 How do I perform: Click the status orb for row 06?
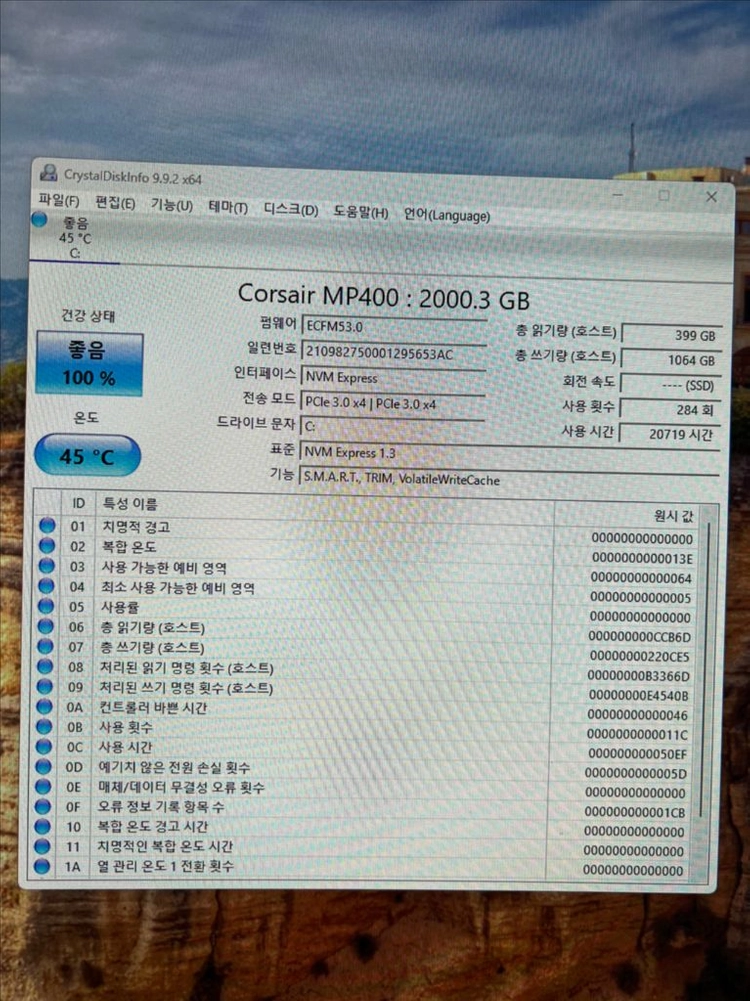point(45,626)
